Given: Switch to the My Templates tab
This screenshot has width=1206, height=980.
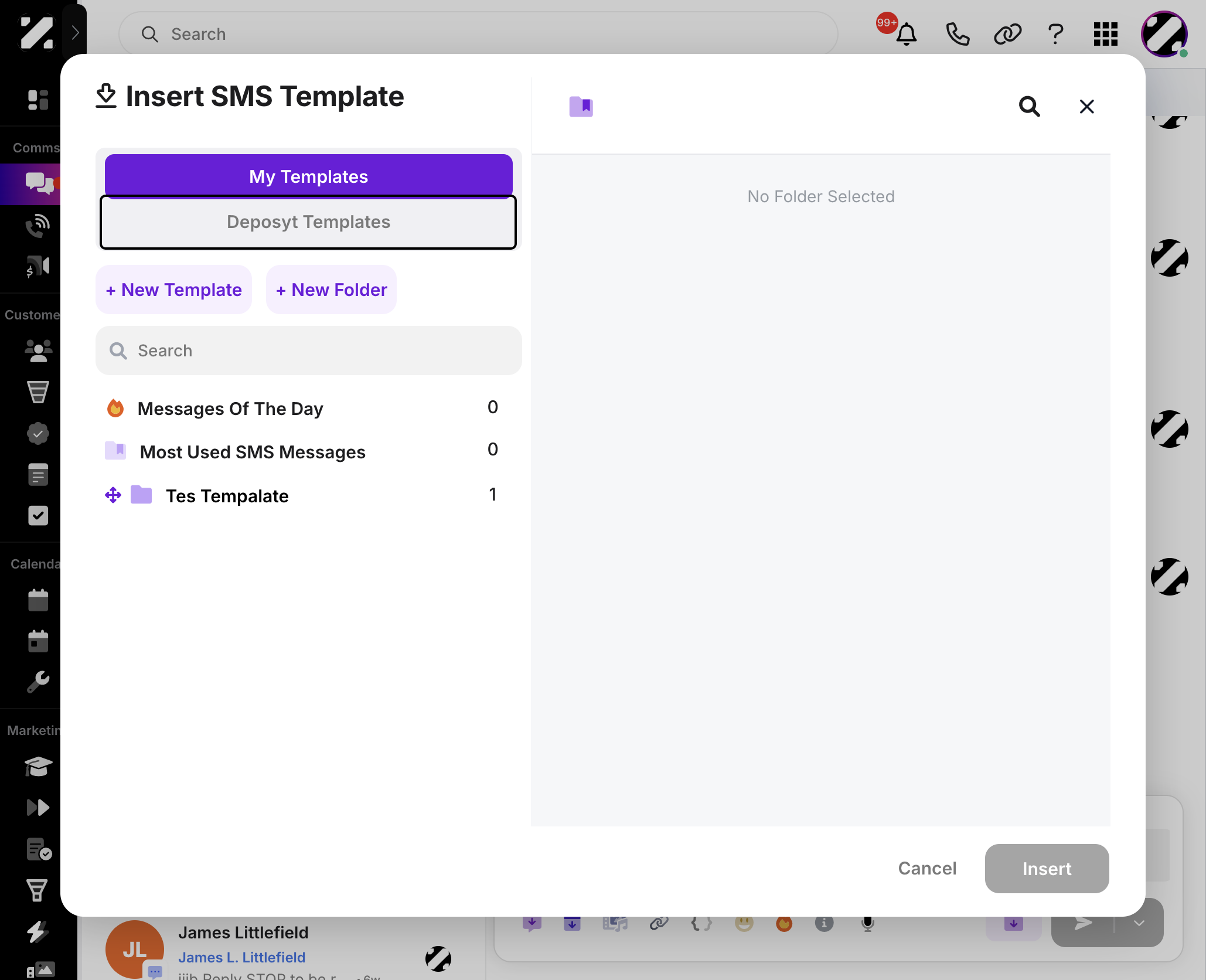Looking at the screenshot, I should point(308,176).
